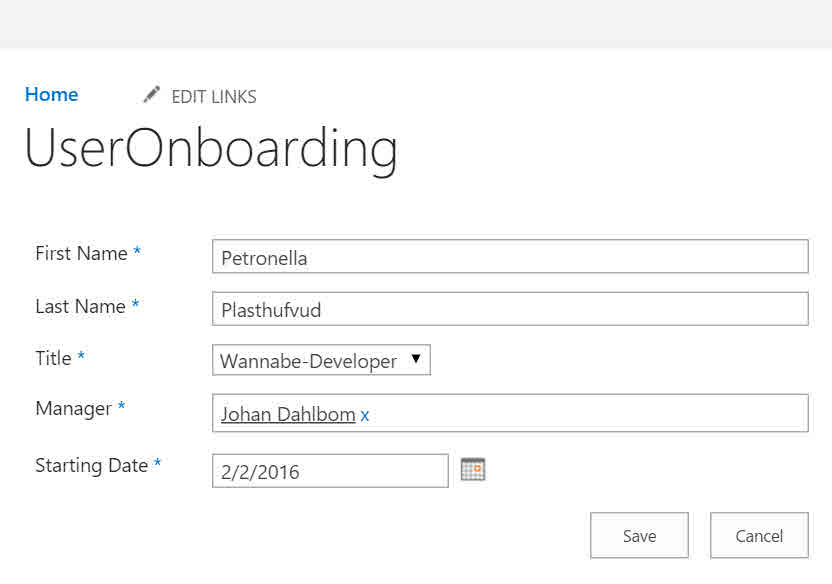
Task: Open the Wannabe-Developer combo box
Action: click(310, 361)
